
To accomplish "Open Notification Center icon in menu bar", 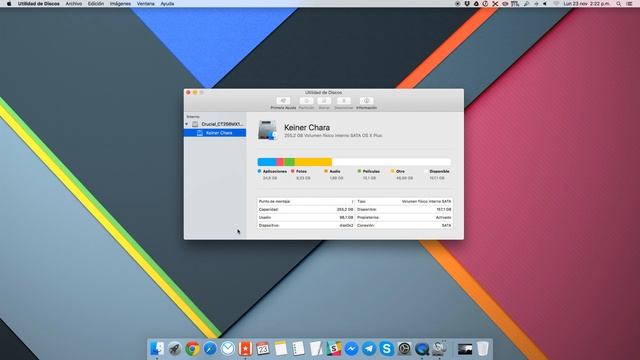I will click(x=630, y=4).
